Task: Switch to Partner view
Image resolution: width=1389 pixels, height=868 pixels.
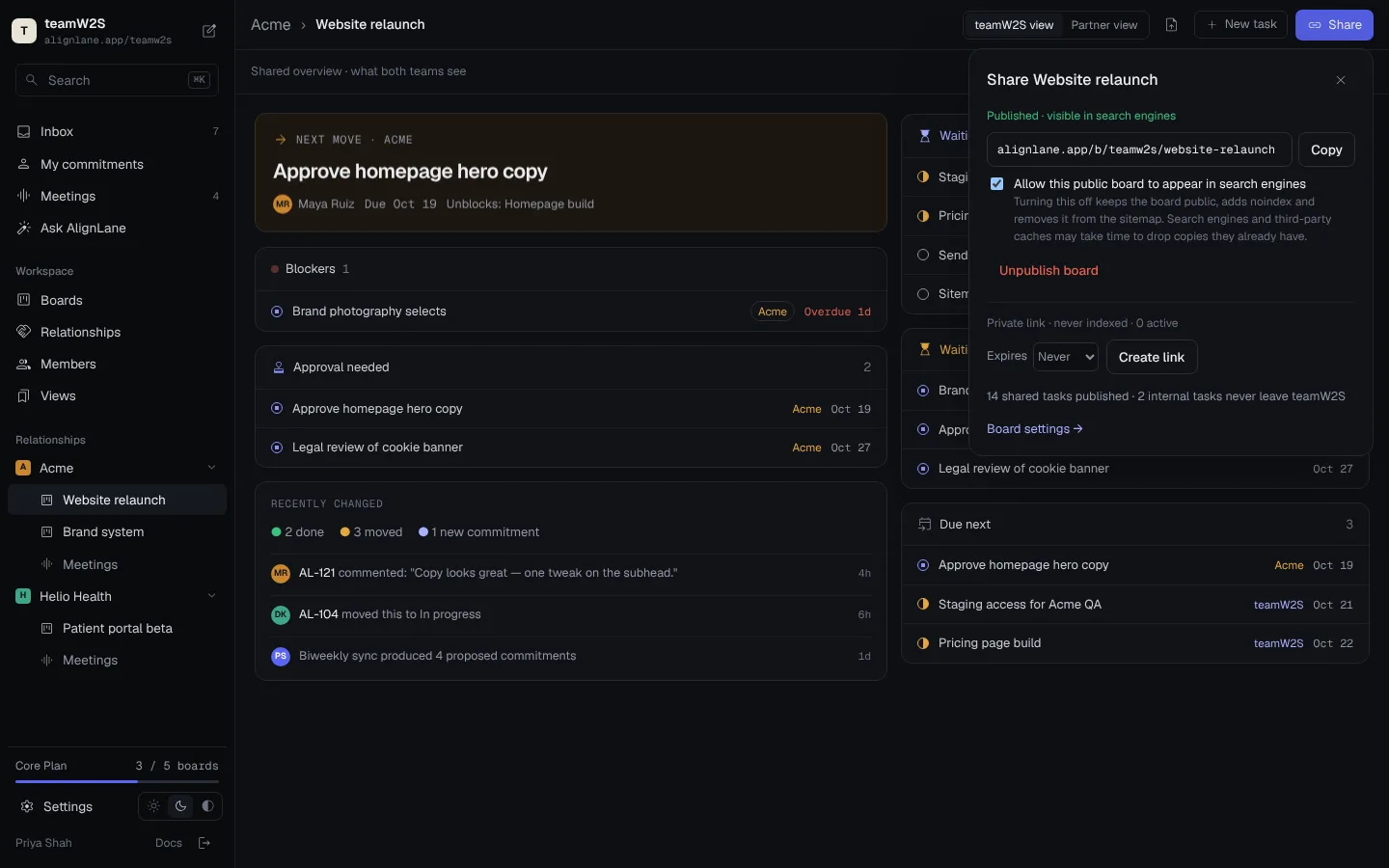Action: point(1104,25)
